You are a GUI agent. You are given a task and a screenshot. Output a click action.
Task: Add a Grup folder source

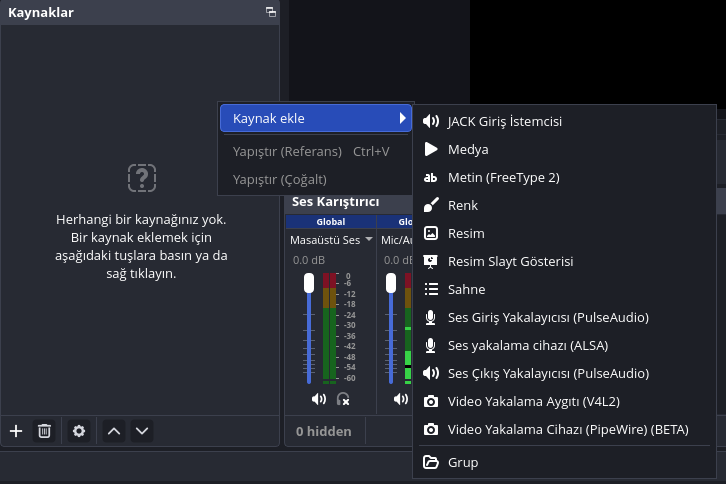click(564, 462)
